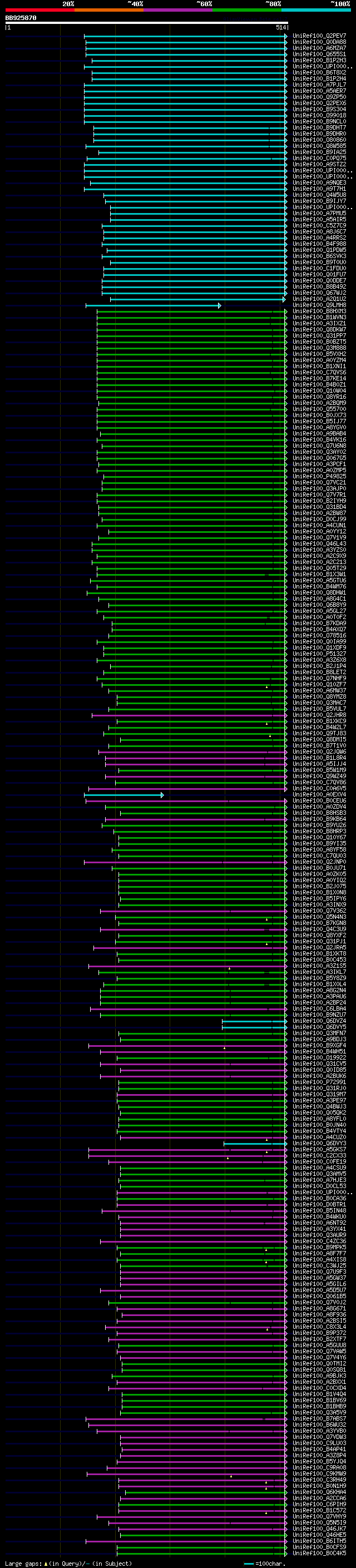Viewport: 356px width, 1568px height.
Task: Click the label UniRef100_B9XGF4
Action: (x=319, y=1046)
